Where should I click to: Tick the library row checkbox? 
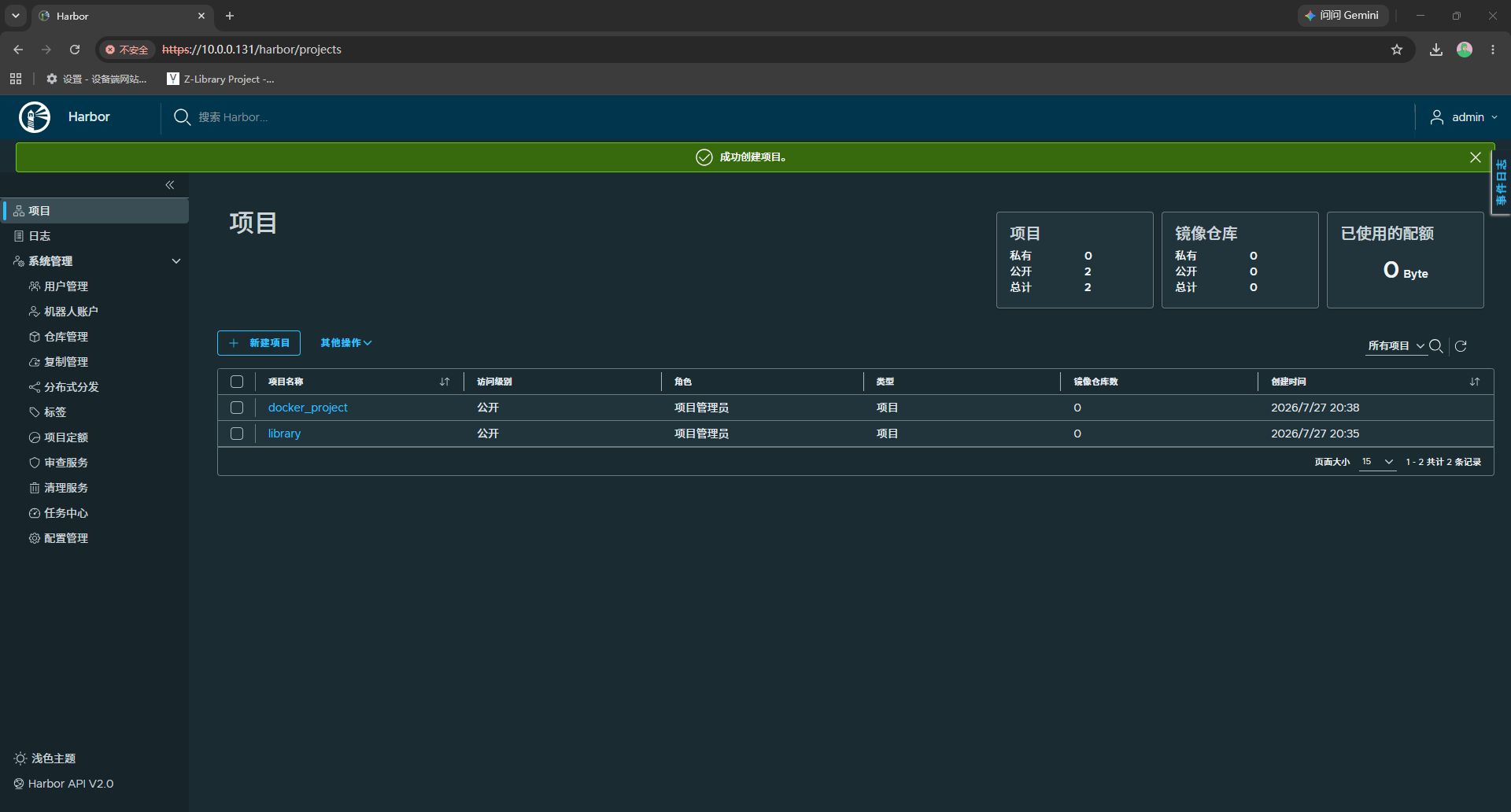pyautogui.click(x=237, y=434)
